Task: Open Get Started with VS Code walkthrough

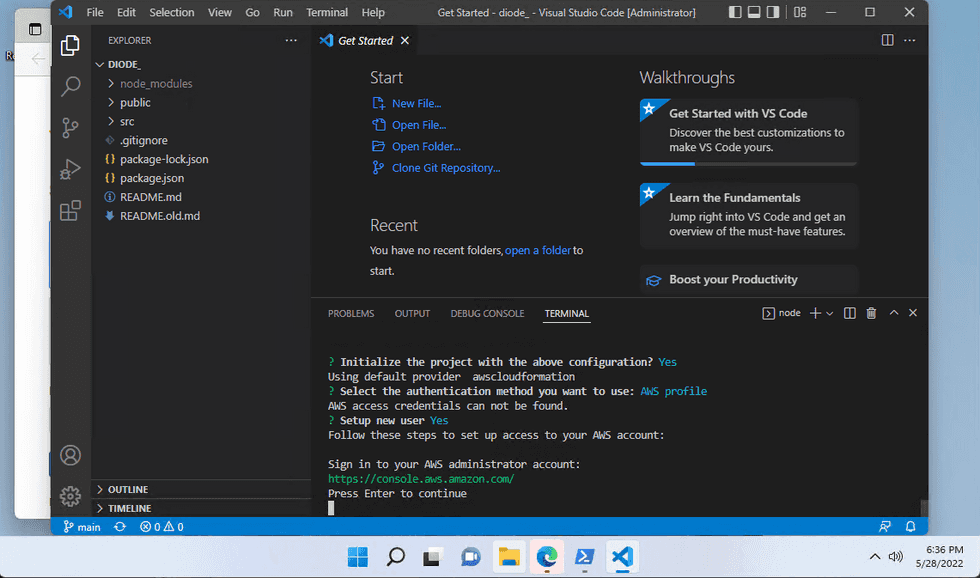Action: [x=749, y=131]
